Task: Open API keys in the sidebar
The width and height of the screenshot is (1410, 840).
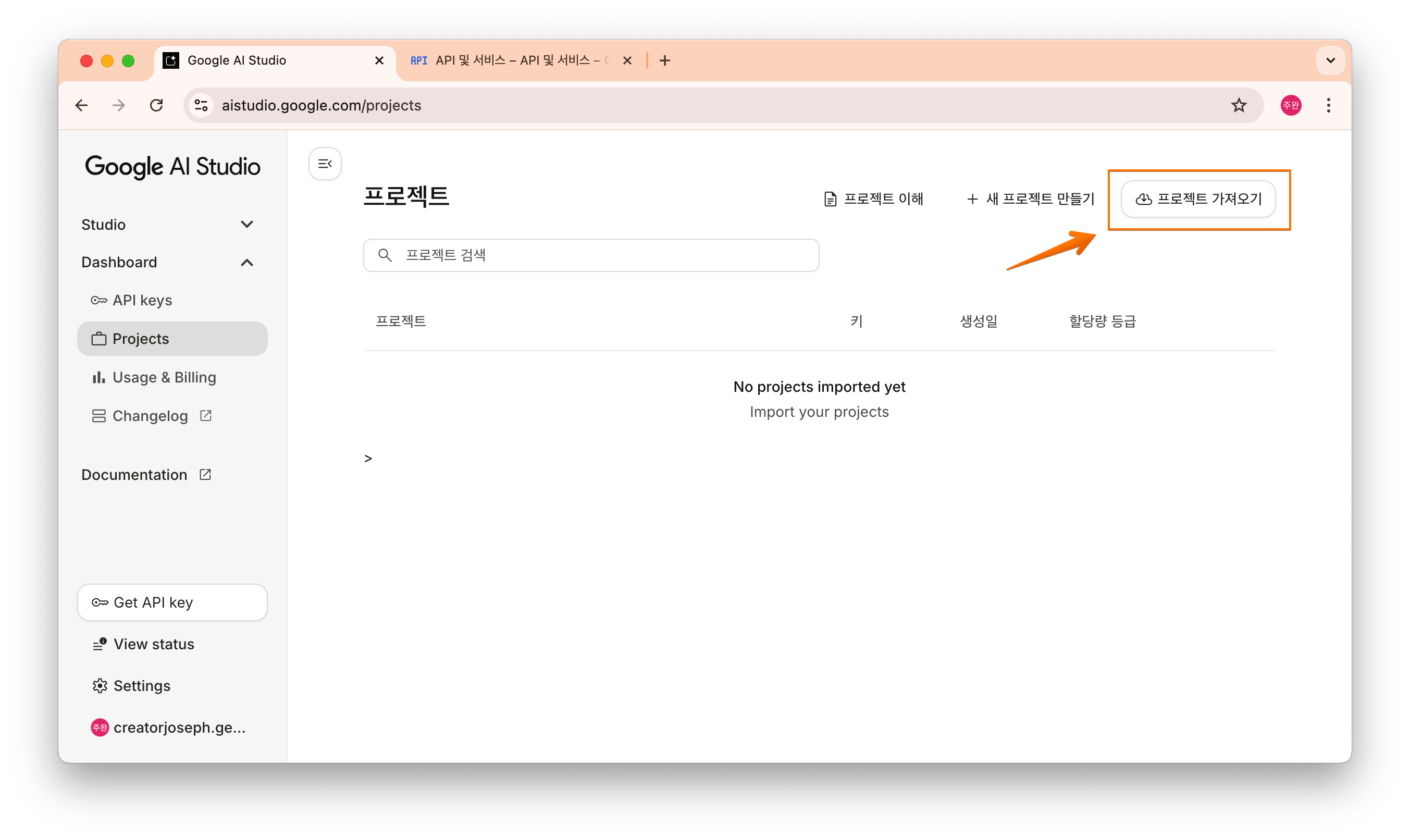Action: pyautogui.click(x=142, y=301)
